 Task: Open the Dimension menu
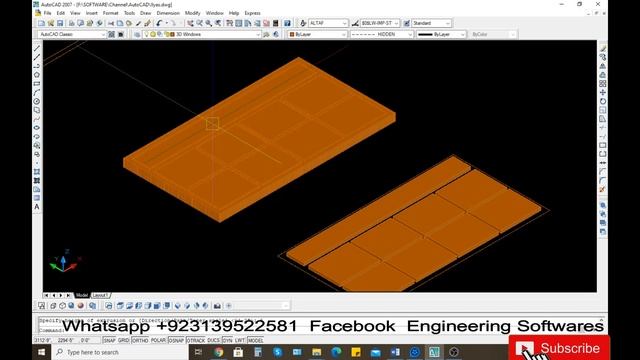pyautogui.click(x=168, y=13)
